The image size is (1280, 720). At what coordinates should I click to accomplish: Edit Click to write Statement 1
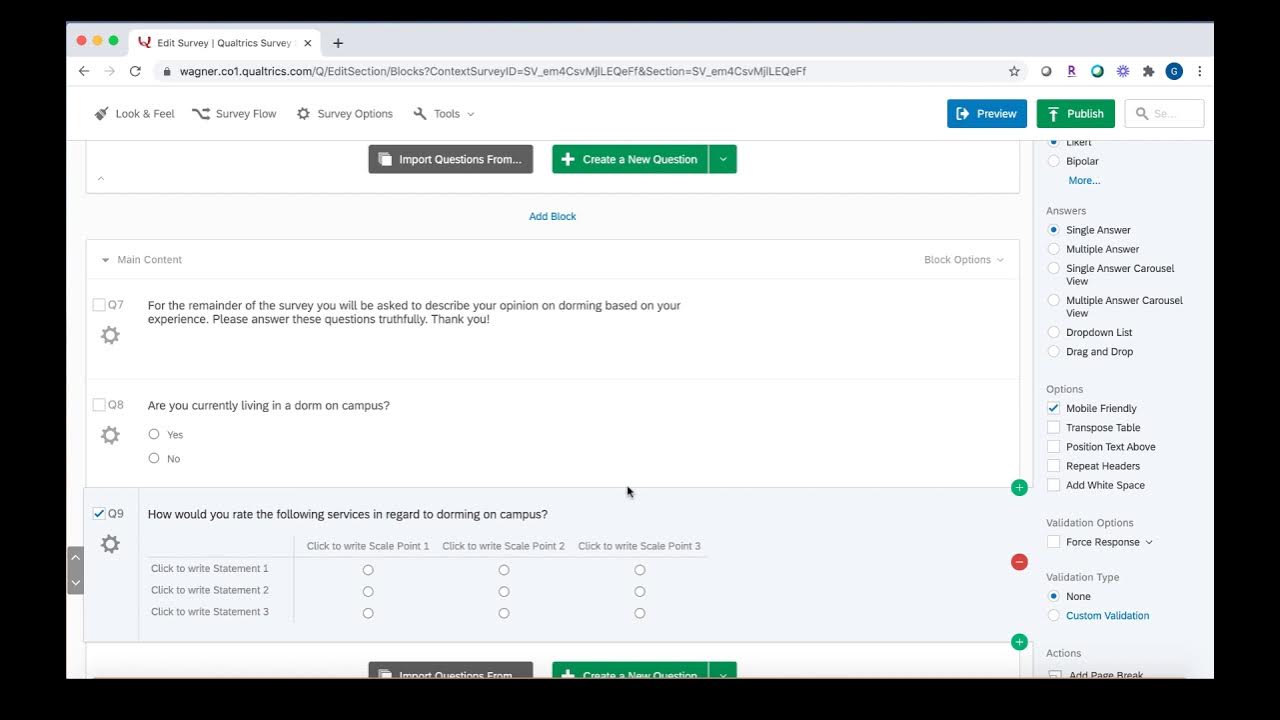click(210, 568)
